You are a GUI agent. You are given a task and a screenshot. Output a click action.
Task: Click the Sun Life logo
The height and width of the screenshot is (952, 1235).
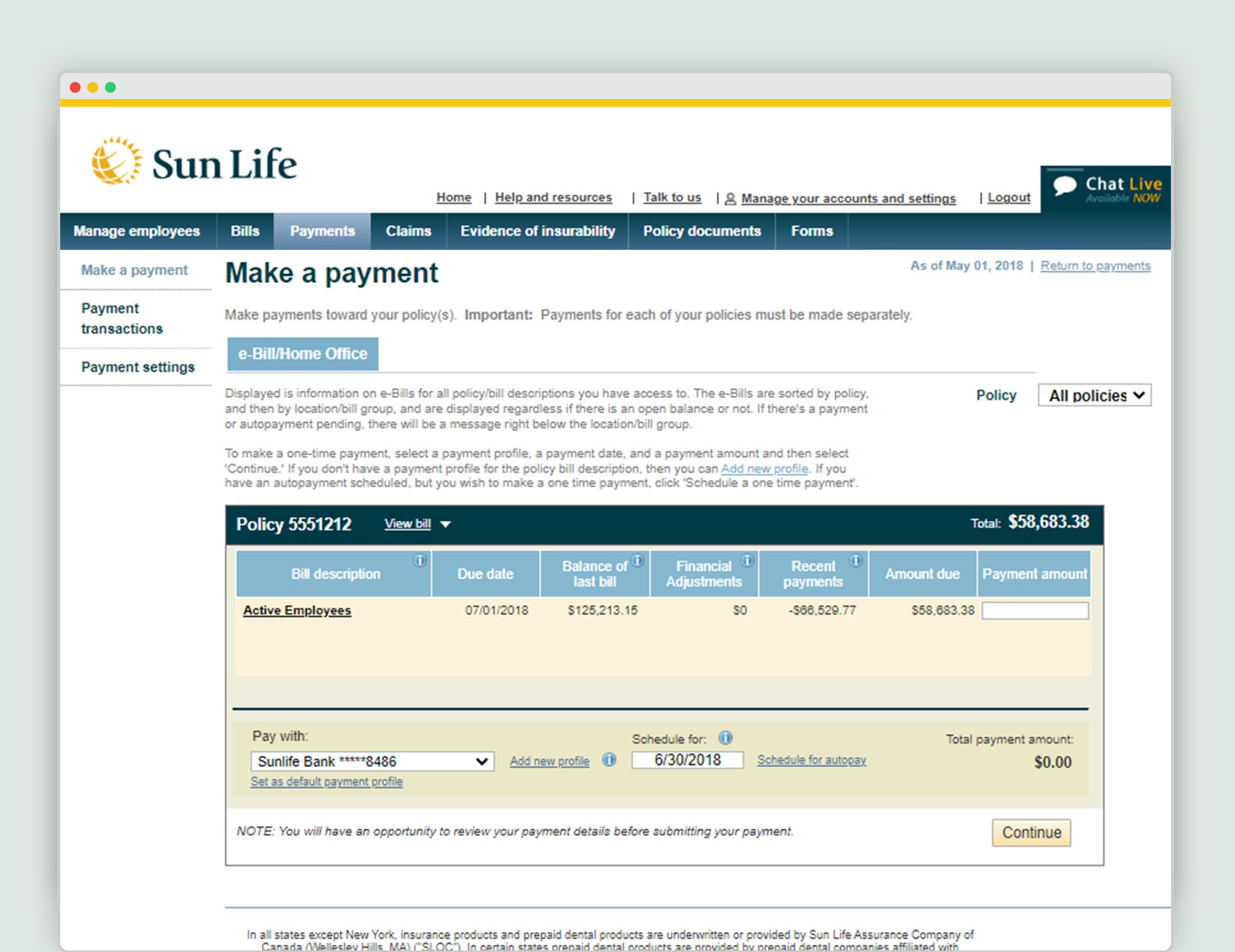pos(194,161)
